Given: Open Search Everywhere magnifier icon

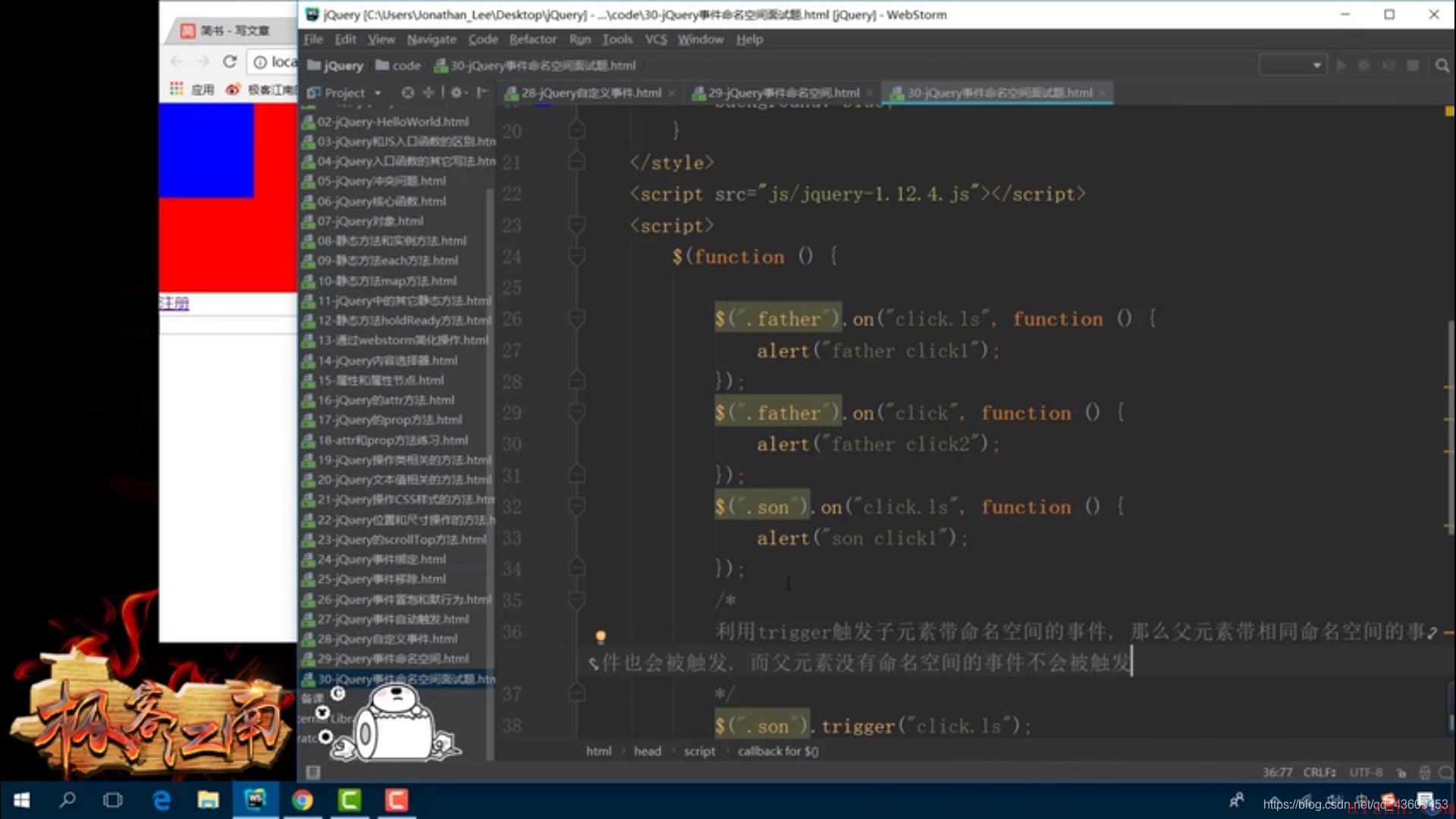Looking at the screenshot, I should pos(1442,65).
